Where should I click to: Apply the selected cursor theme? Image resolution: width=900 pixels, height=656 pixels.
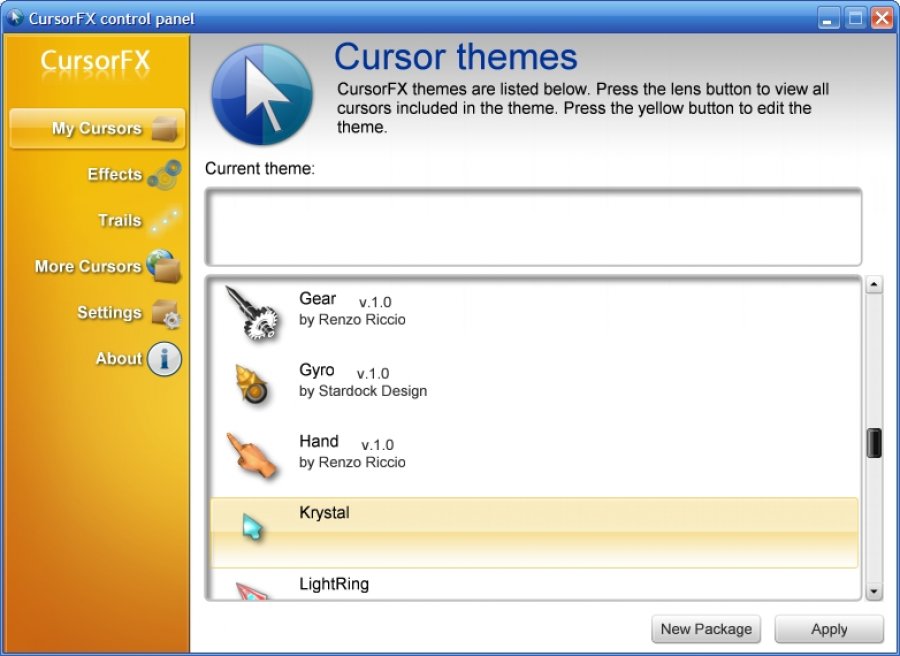coord(829,629)
